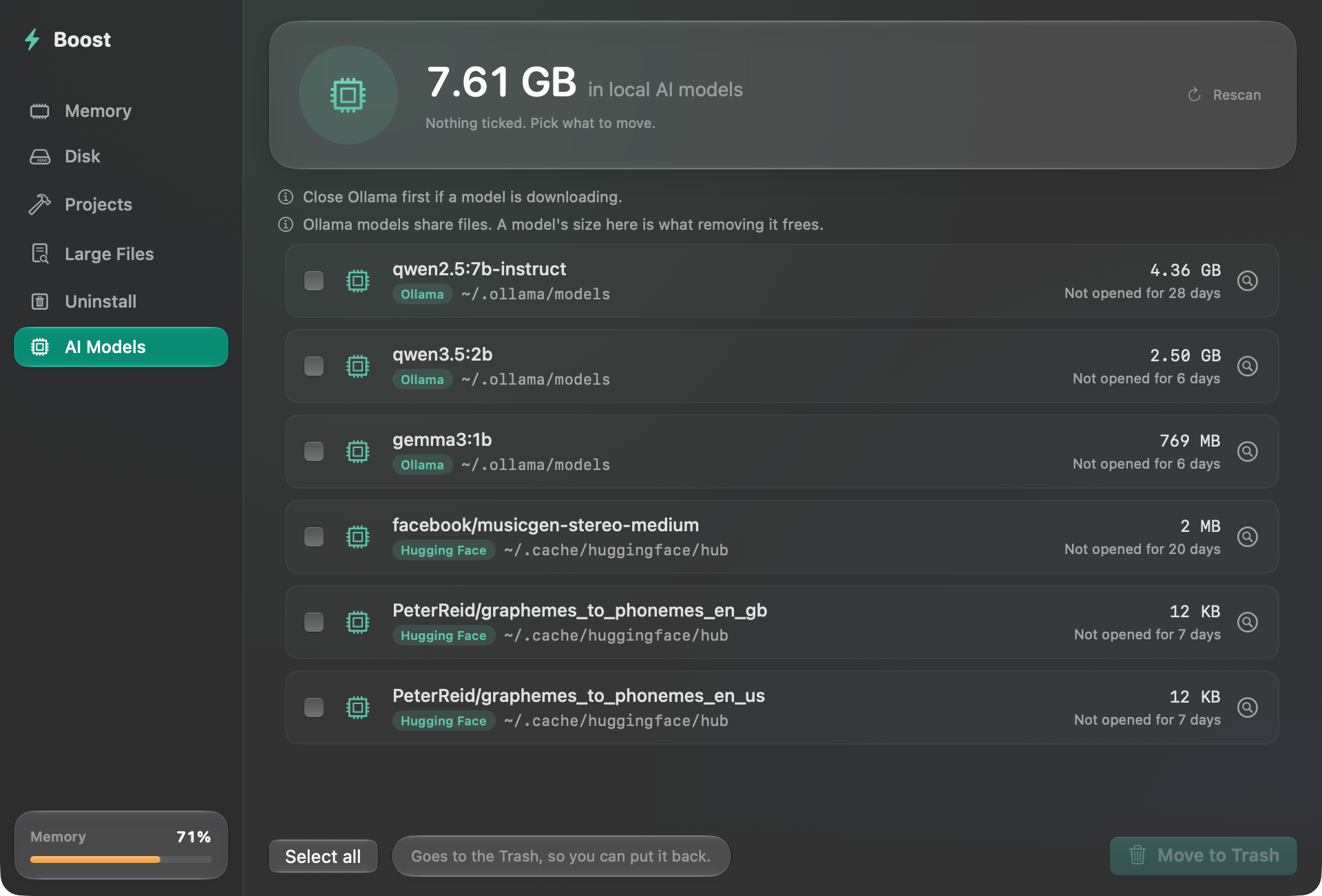Open the Memory section in sidebar
This screenshot has width=1322, height=896.
(121, 111)
